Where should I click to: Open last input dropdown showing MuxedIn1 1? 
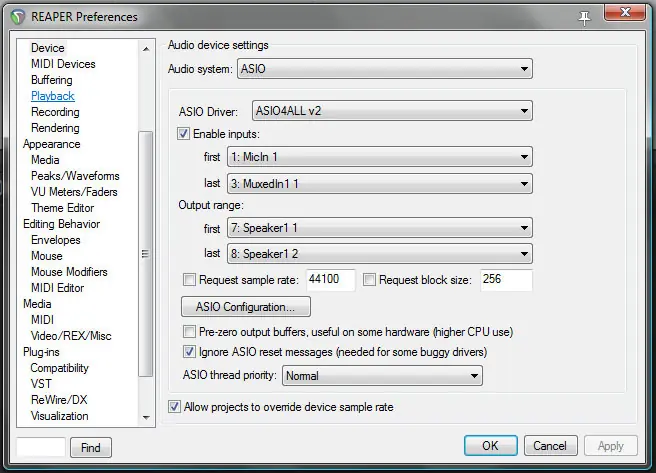379,184
